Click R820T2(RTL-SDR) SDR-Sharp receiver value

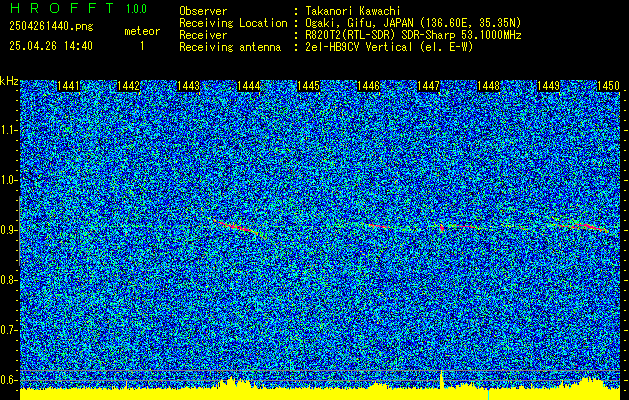[x=411, y=35]
